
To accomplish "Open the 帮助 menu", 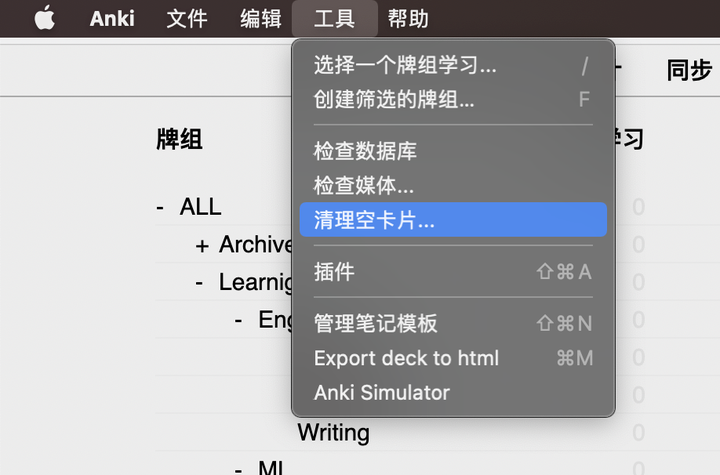I will click(x=408, y=19).
